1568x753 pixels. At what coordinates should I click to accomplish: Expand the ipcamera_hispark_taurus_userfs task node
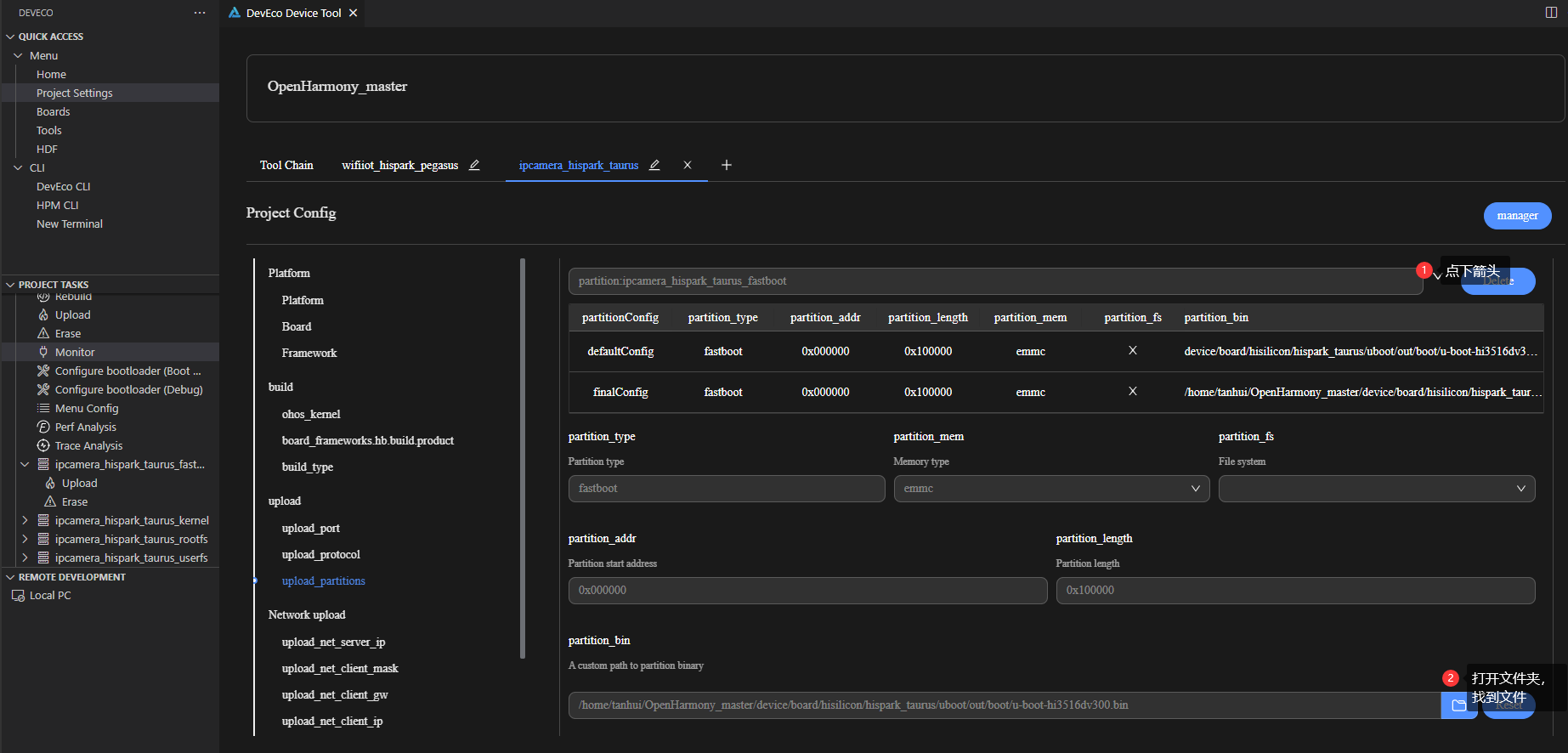point(25,558)
